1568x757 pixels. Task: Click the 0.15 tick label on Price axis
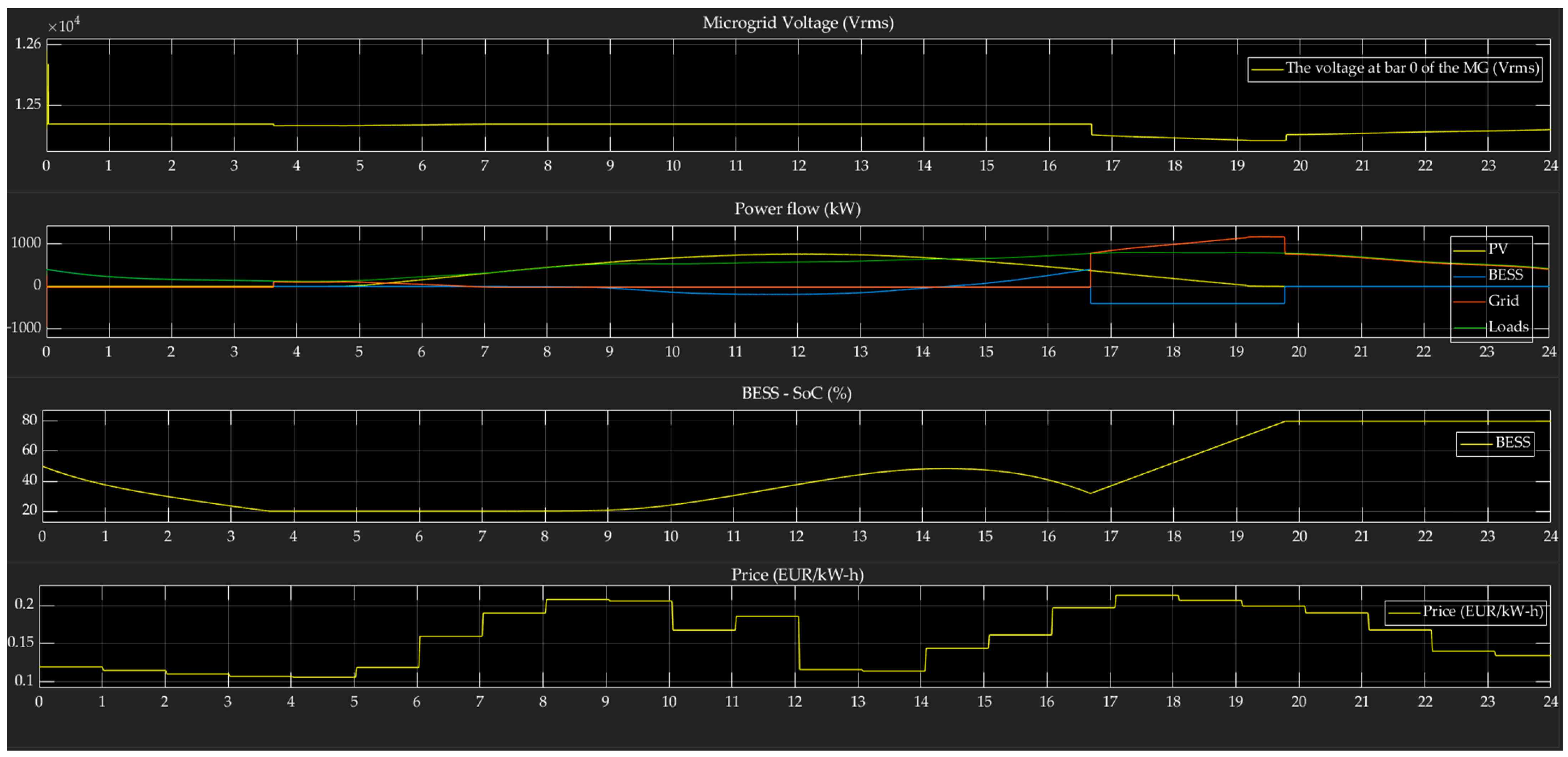click(x=21, y=642)
